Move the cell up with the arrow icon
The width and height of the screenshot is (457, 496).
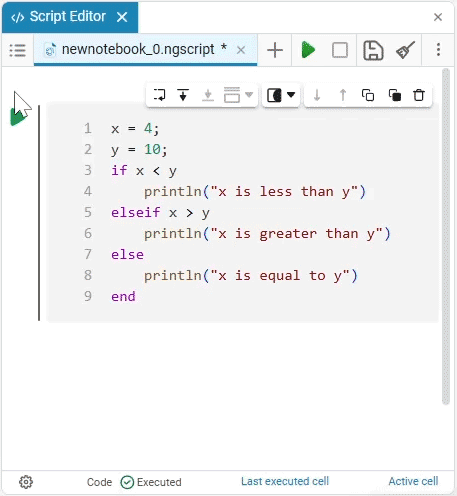[343, 95]
